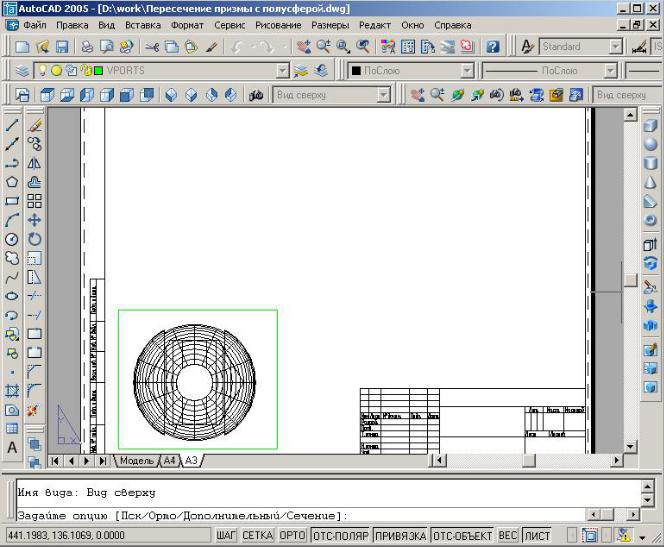The height and width of the screenshot is (547, 664).
Task: Toggle СЕТКА grid display
Action: 258,536
